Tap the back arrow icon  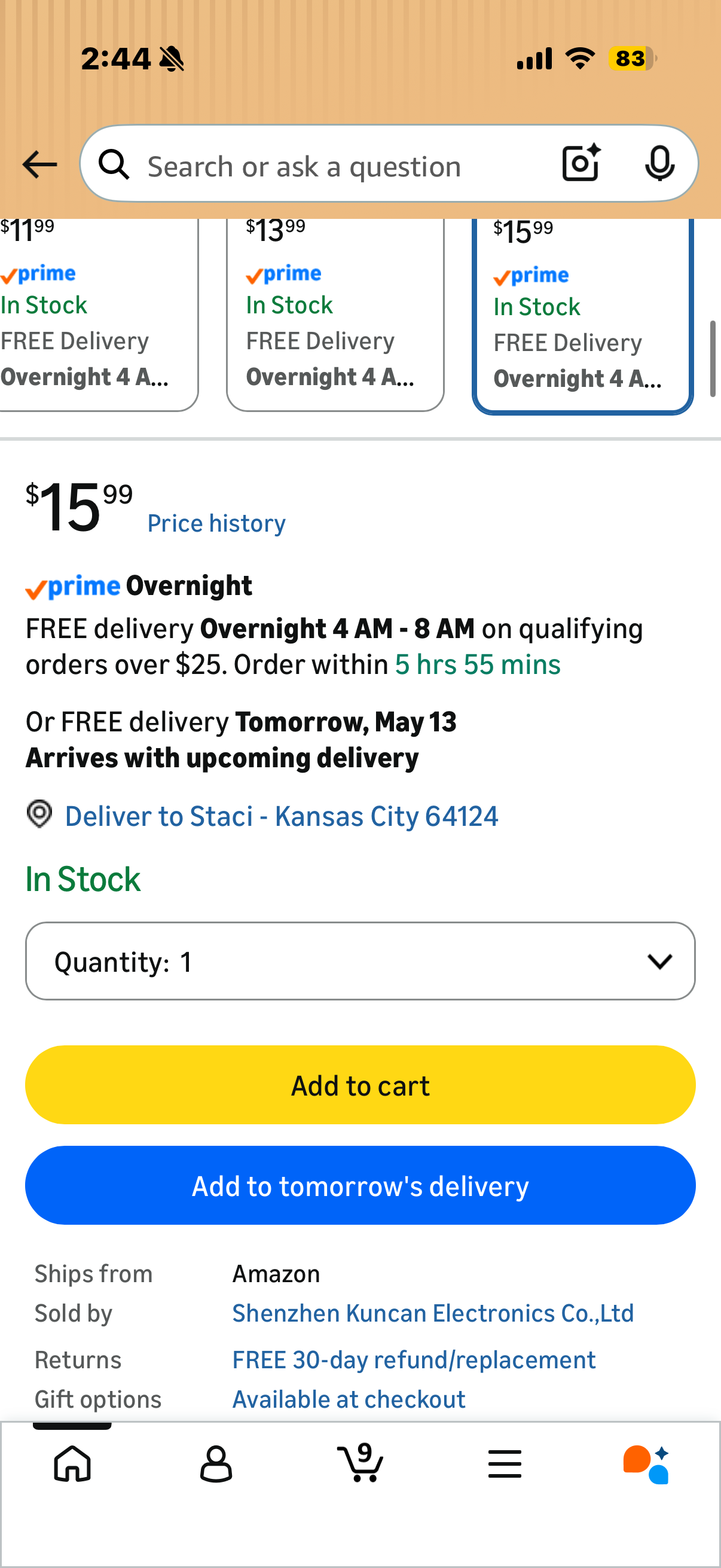(39, 164)
